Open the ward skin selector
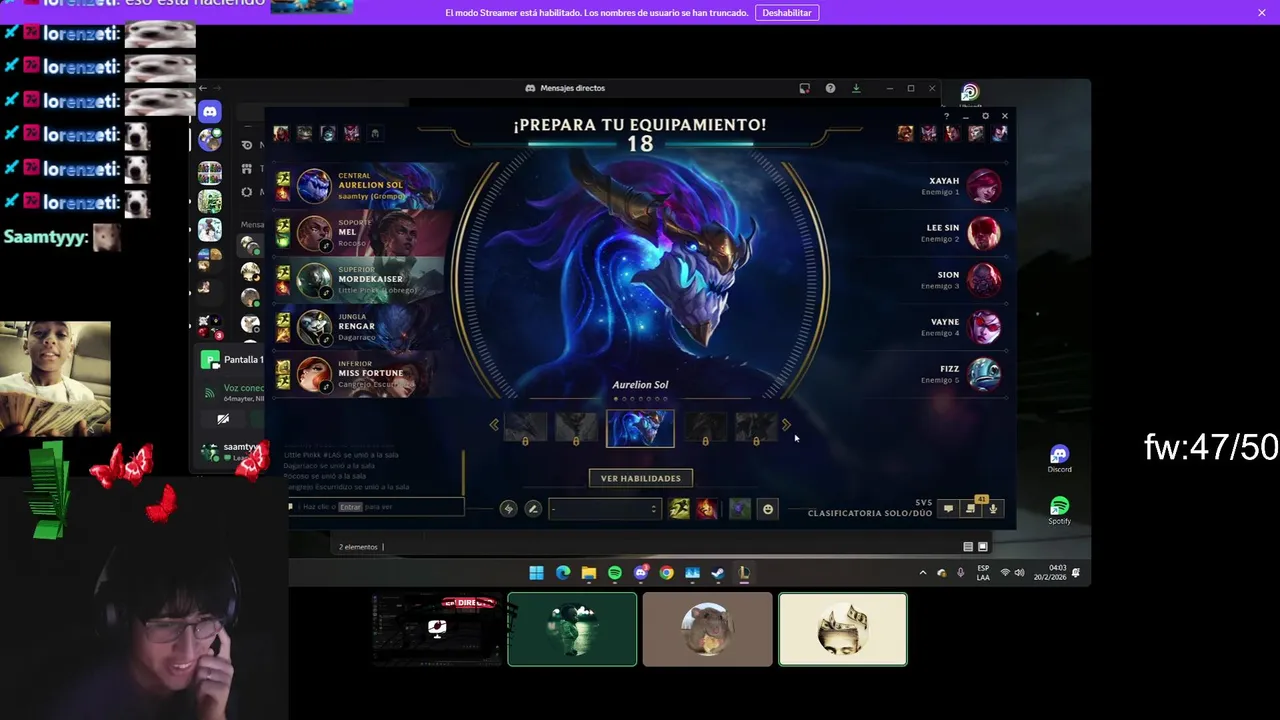This screenshot has height=720, width=1280. tap(739, 509)
